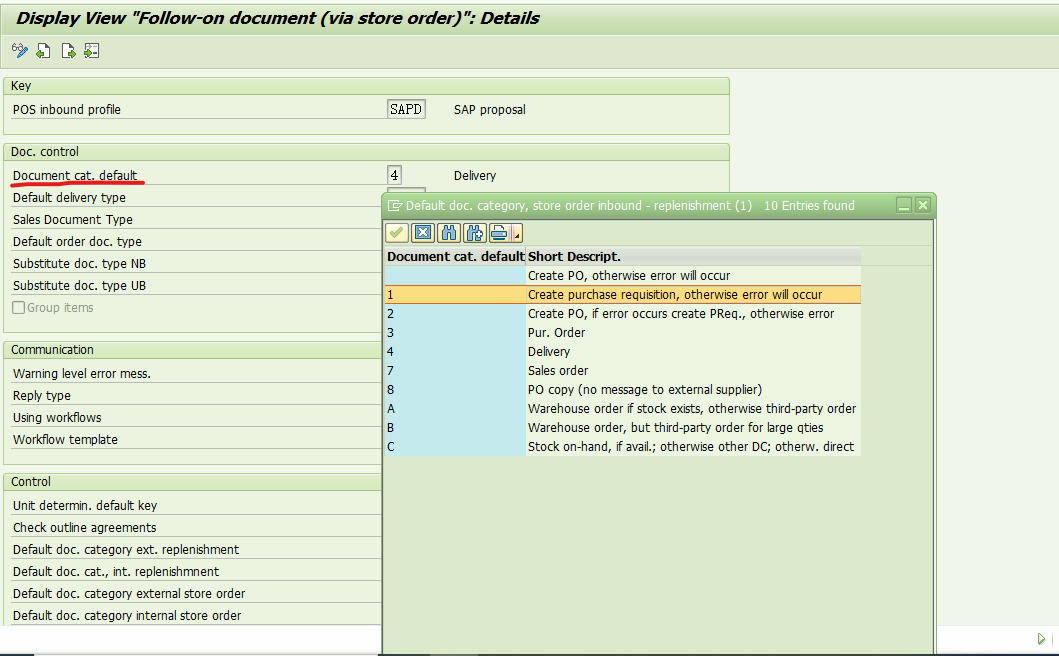Select 'Create PO, otherwise error will occur' entry
Screen dimensions: 1059x656
(x=623, y=276)
